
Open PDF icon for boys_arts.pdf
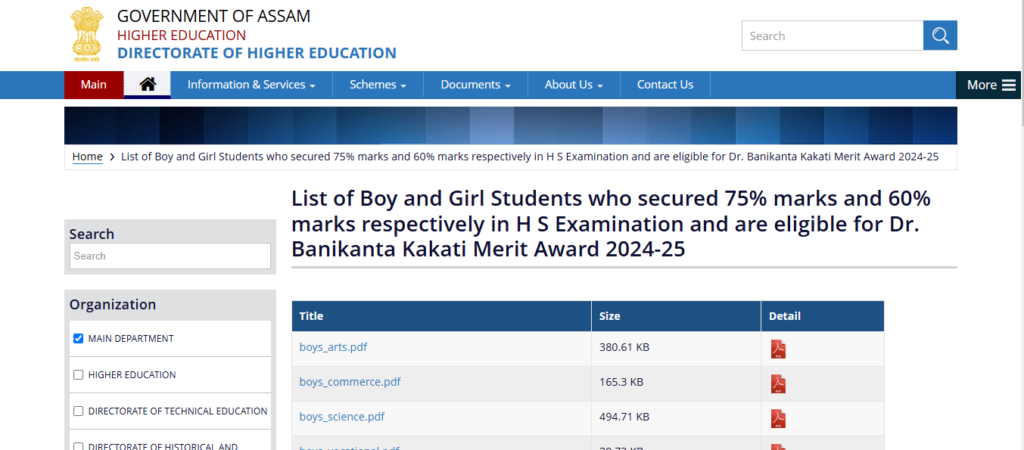tap(778, 349)
